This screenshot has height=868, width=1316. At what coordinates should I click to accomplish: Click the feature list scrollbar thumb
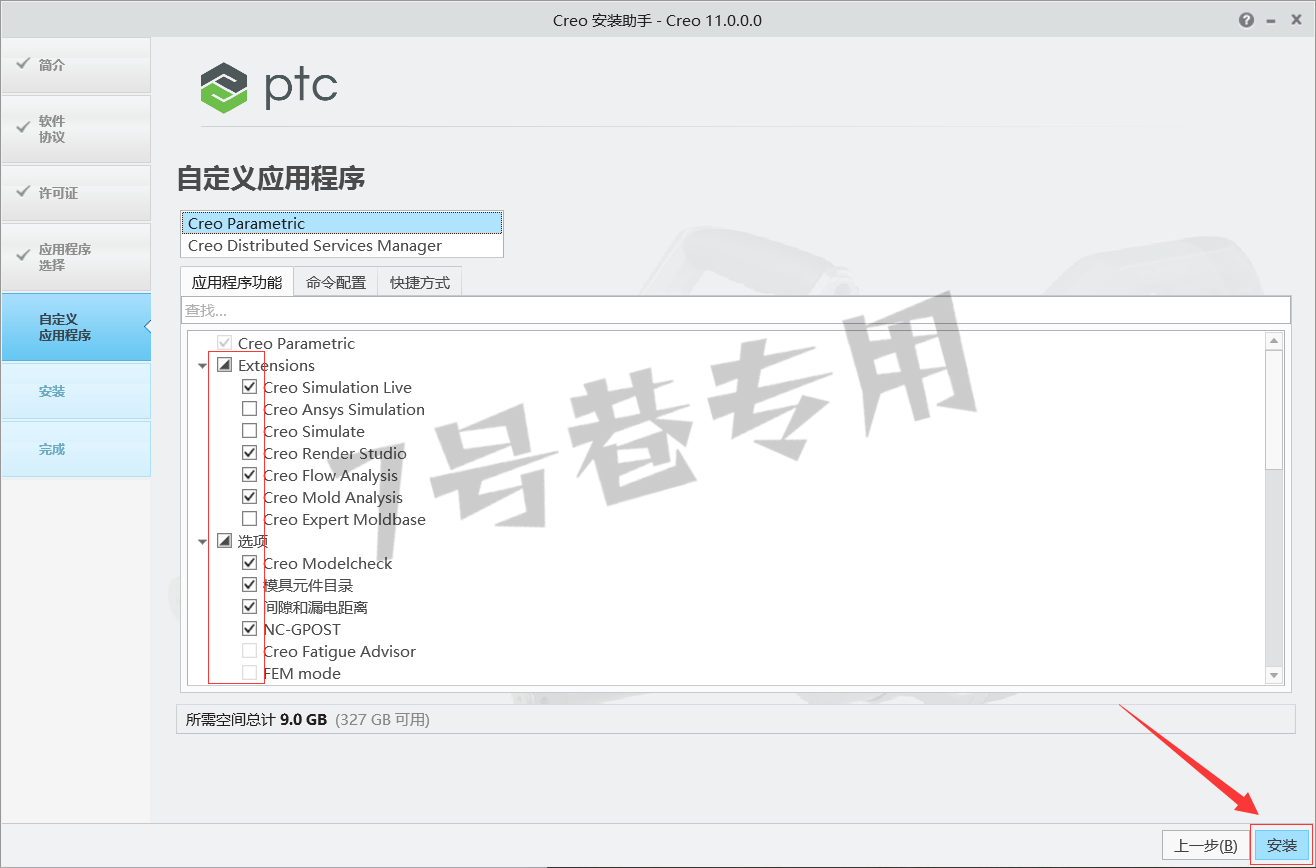tap(1274, 410)
